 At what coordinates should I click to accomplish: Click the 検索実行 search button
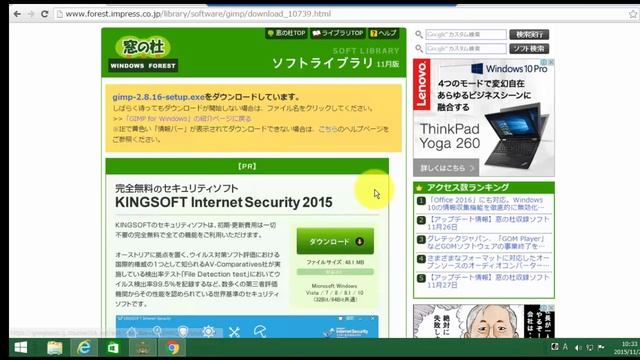tap(529, 35)
